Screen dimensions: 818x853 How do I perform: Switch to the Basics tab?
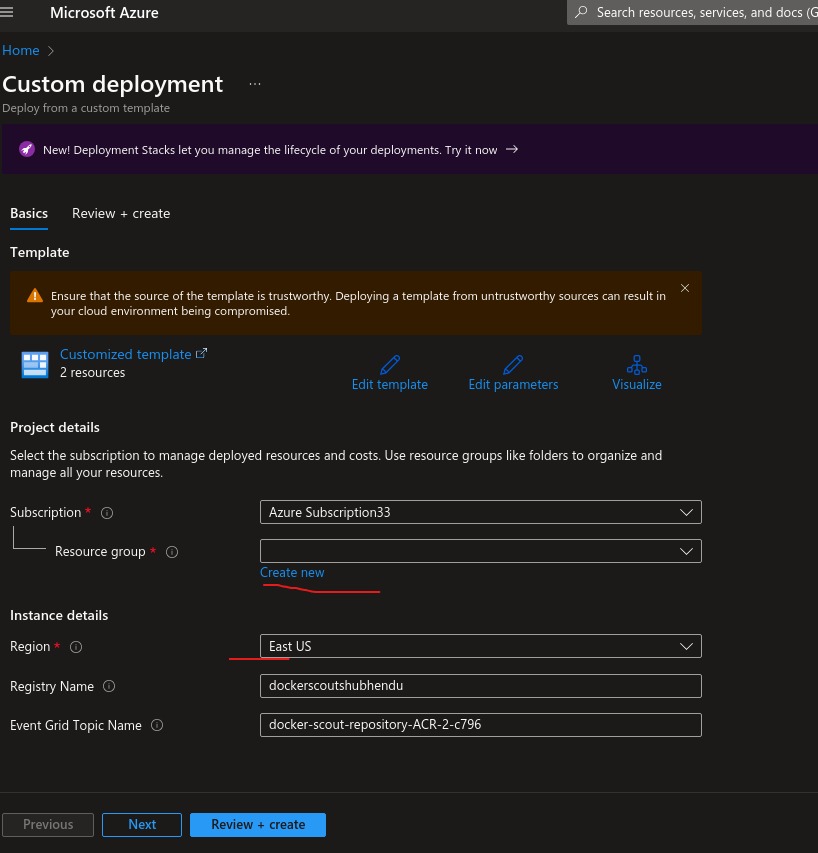pos(29,213)
